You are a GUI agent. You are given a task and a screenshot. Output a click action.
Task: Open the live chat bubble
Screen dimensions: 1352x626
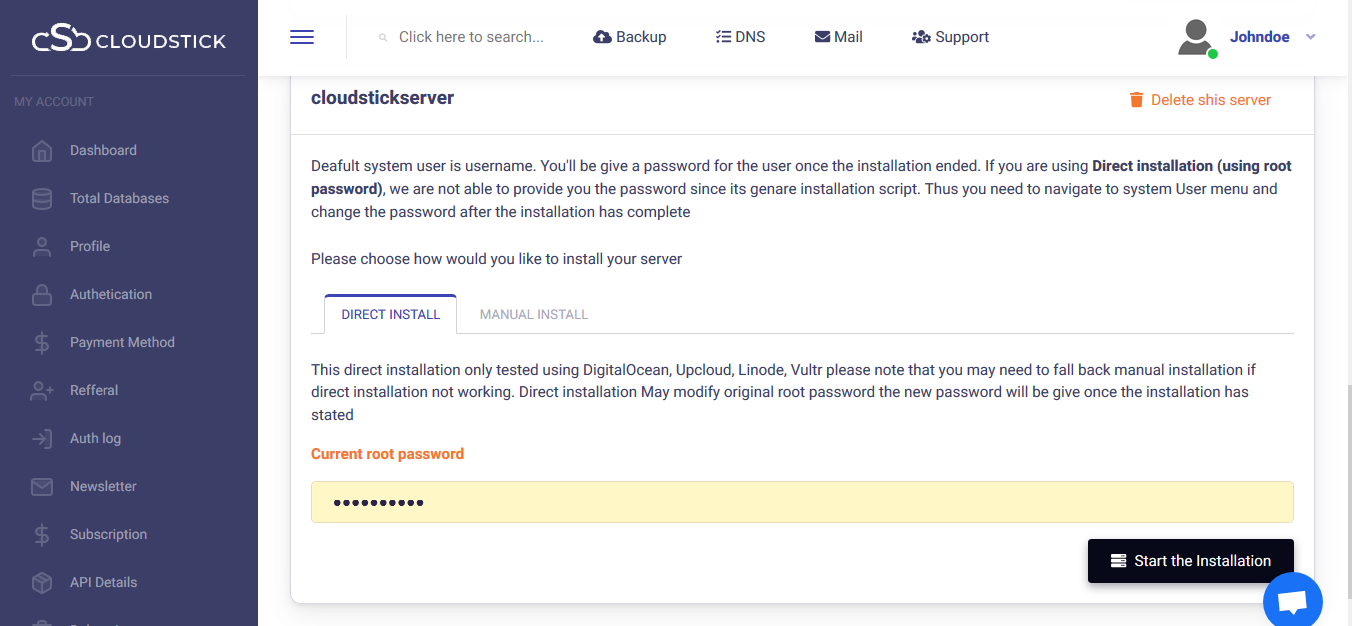1292,602
